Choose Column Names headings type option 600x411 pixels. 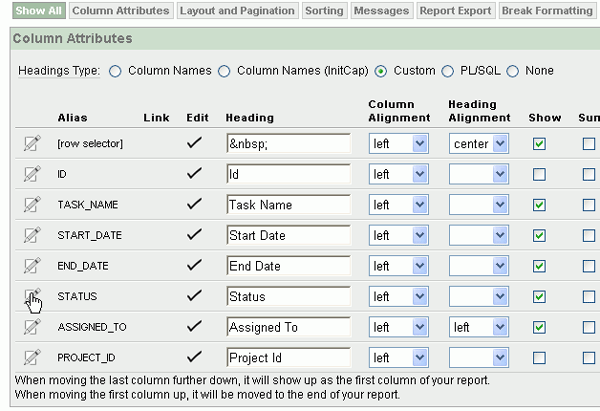click(115, 71)
